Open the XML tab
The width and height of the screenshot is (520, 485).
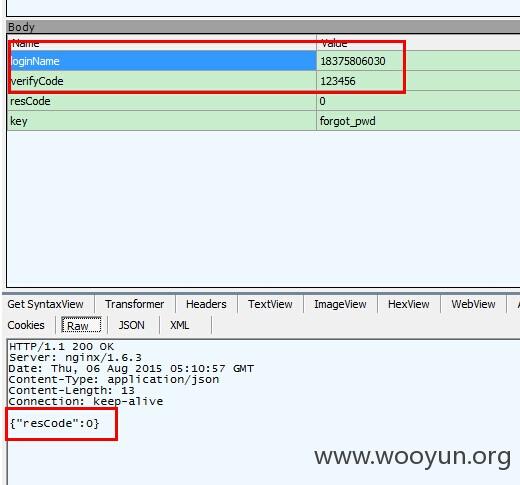click(180, 325)
